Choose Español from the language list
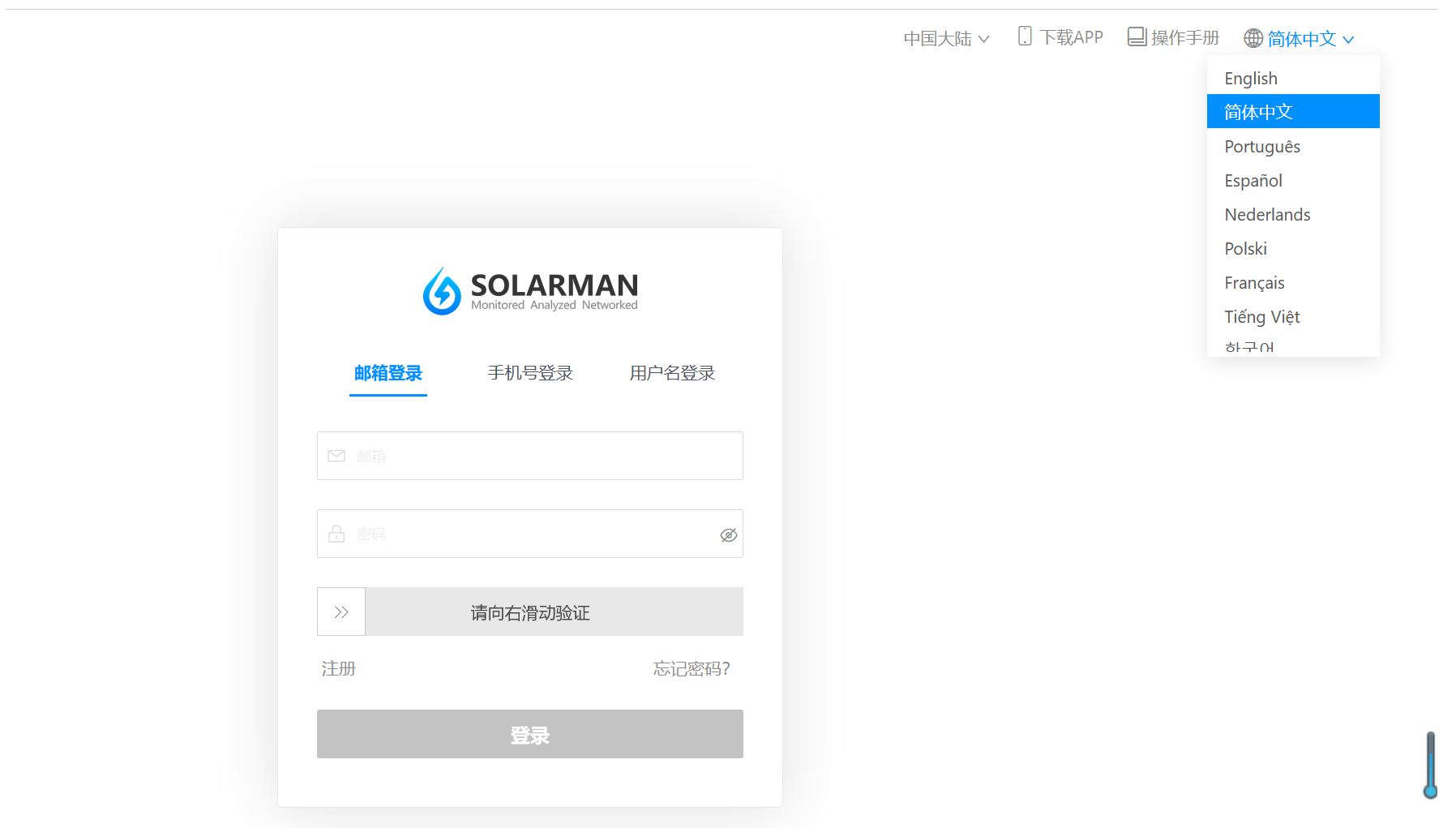This screenshot has height=828, width=1456. click(1293, 180)
